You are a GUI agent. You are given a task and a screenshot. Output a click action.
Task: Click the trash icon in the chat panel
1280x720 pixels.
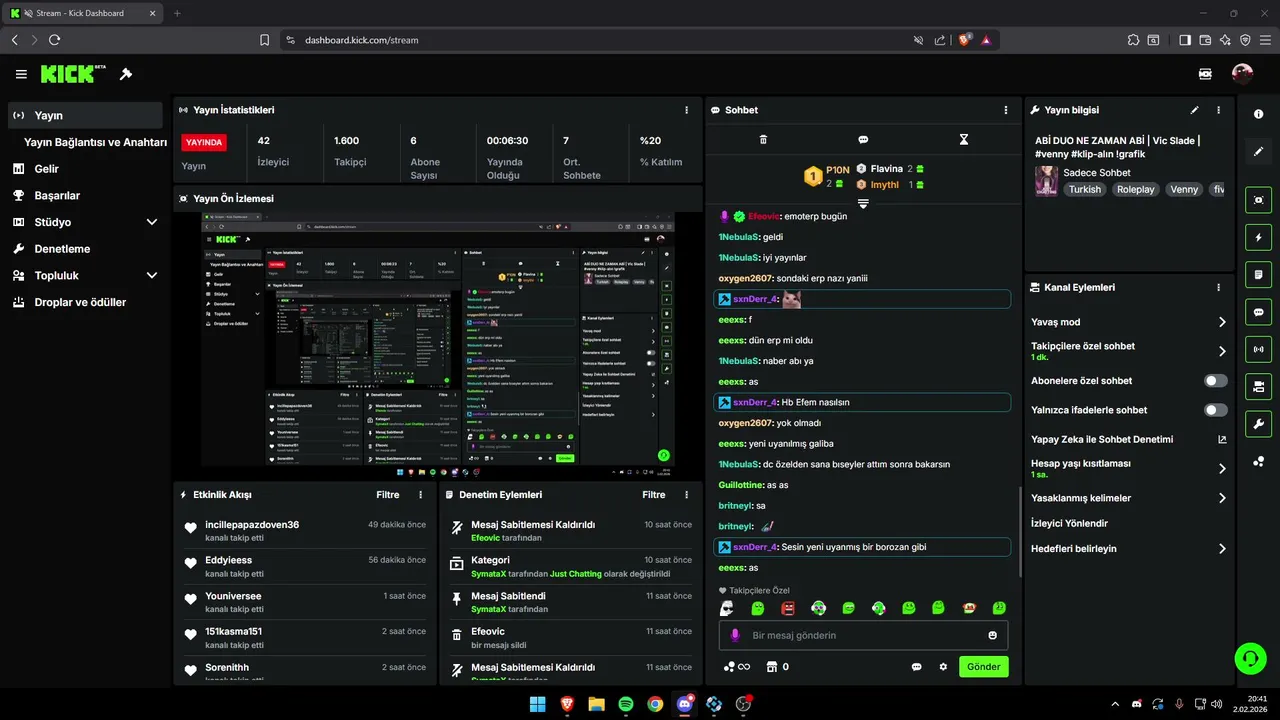click(x=763, y=140)
